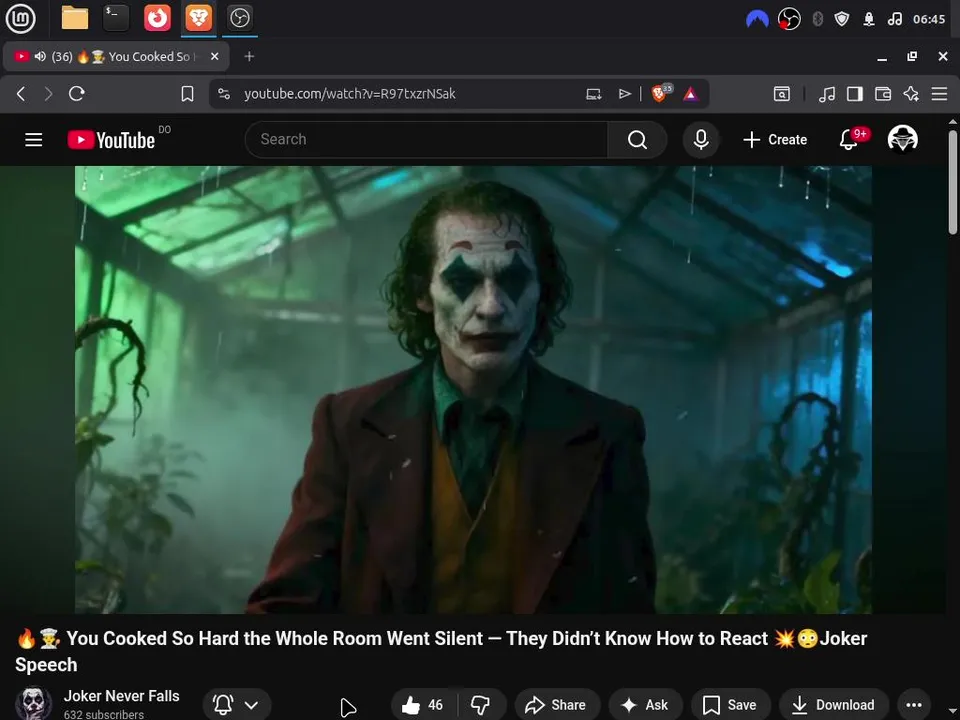Go back to the previous page
Screen dimensions: 960x720
(21, 94)
